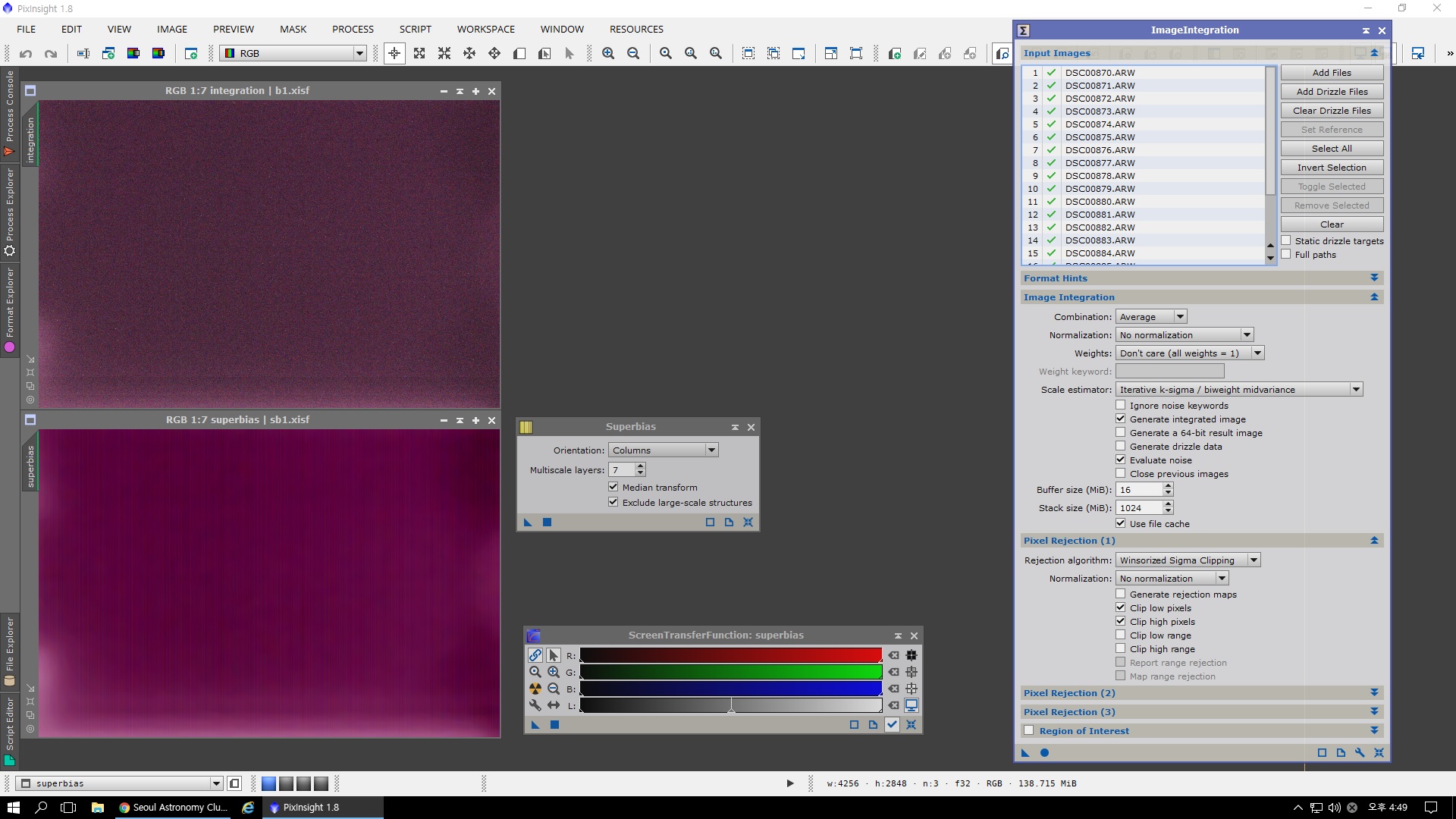Open the Superbias Orientation dropdown
The height and width of the screenshot is (819, 1456).
[664, 450]
